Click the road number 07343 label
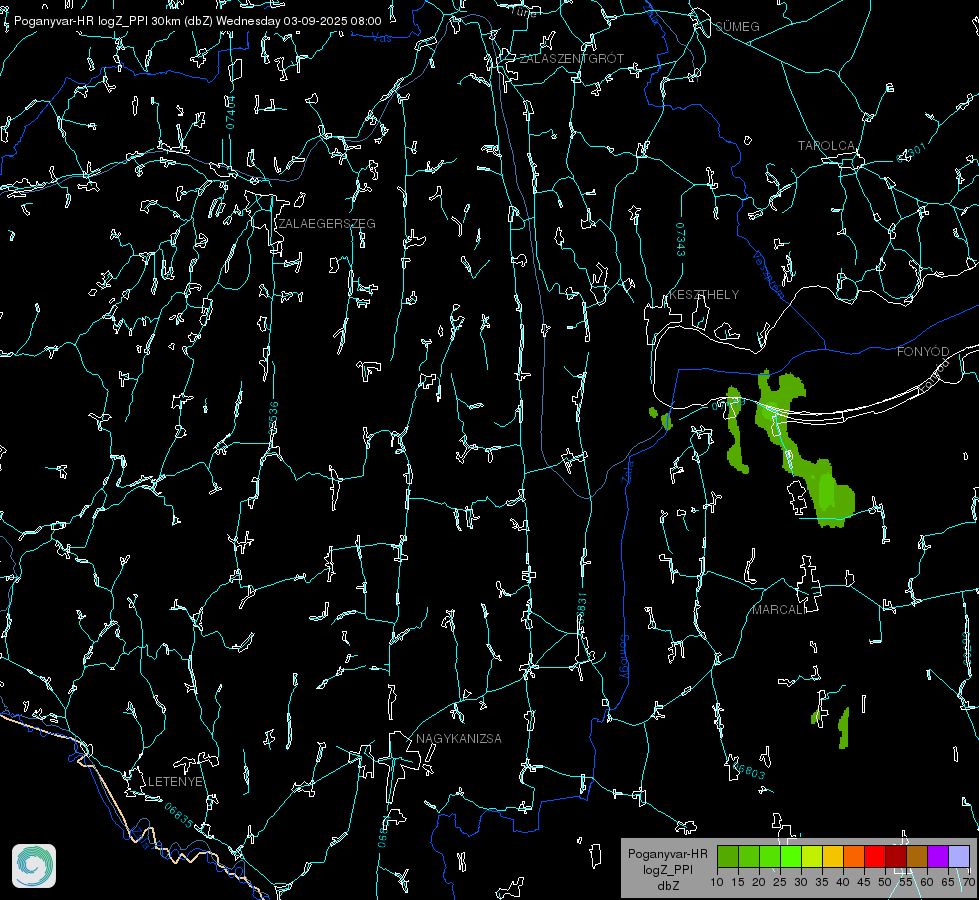The height and width of the screenshot is (900, 979). [681, 240]
